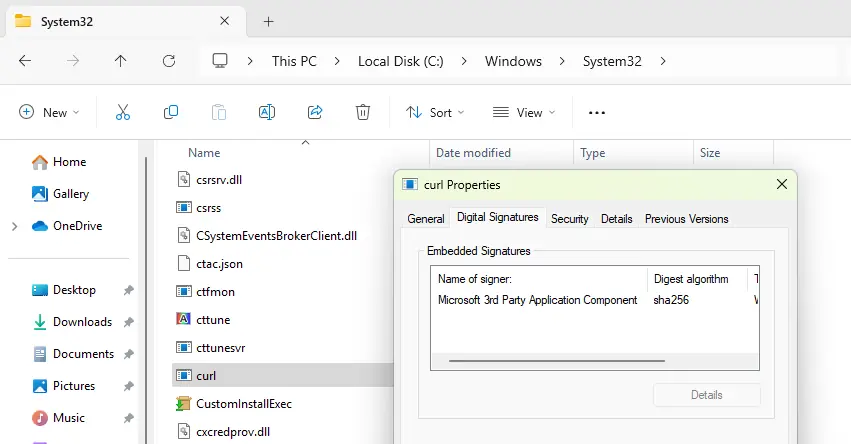Click System32 in address bar
The width and height of the screenshot is (851, 444).
612,61
